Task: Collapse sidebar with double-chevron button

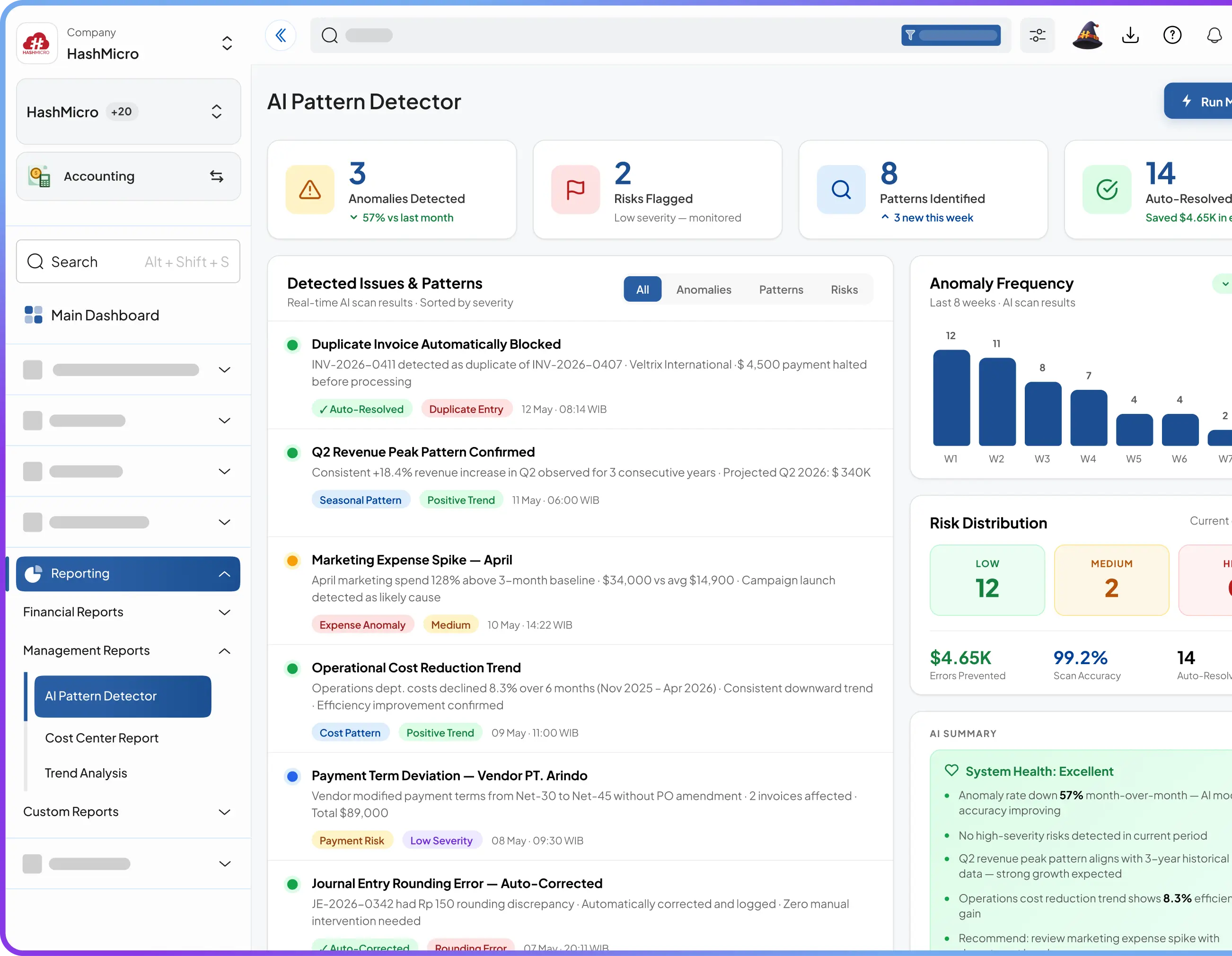Action: [281, 35]
